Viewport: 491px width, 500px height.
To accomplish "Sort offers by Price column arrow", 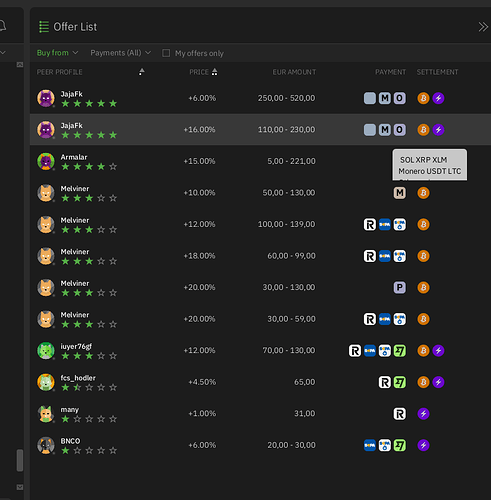I will 214,72.
